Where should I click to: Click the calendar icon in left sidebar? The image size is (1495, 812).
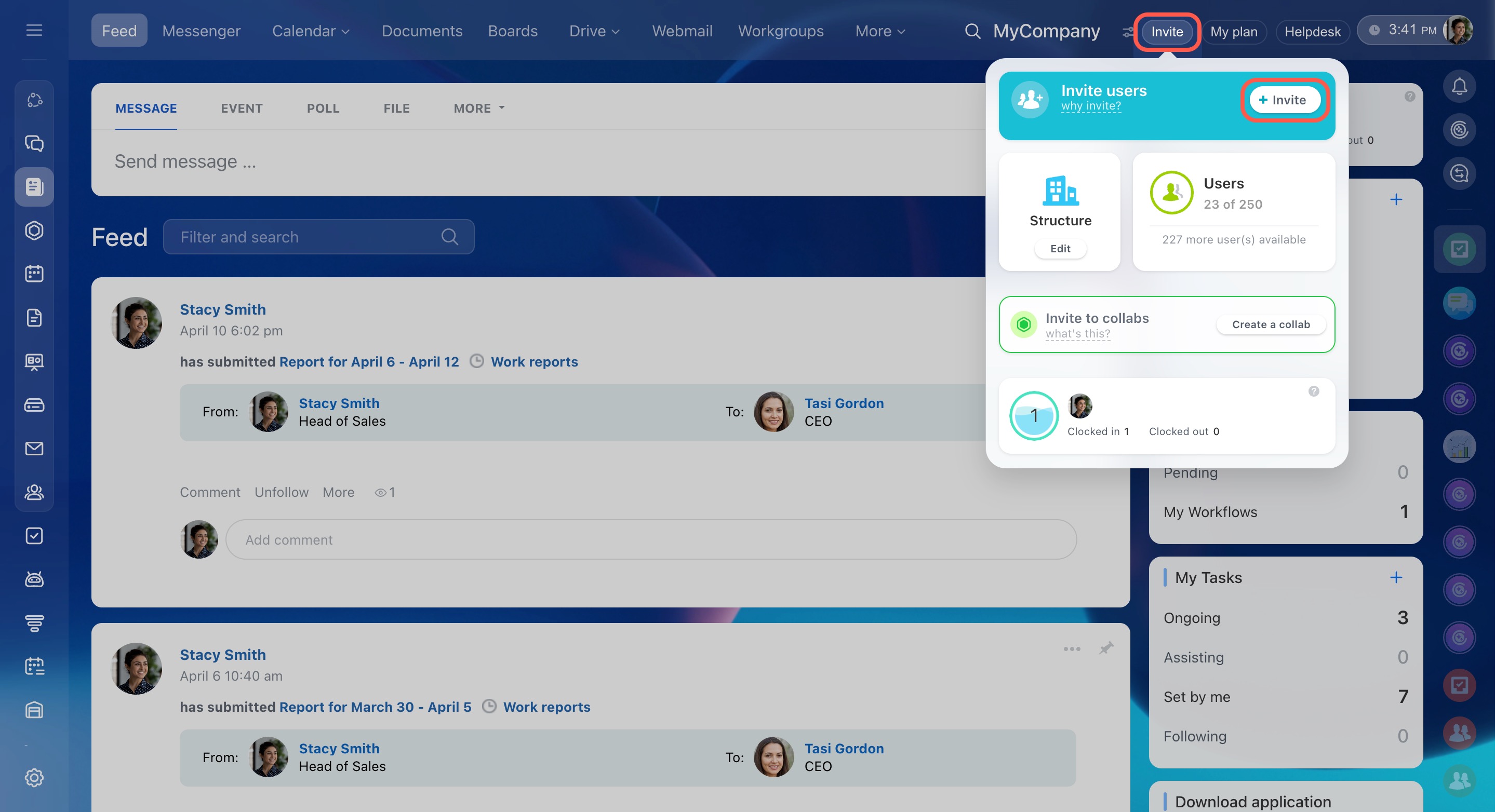34,273
